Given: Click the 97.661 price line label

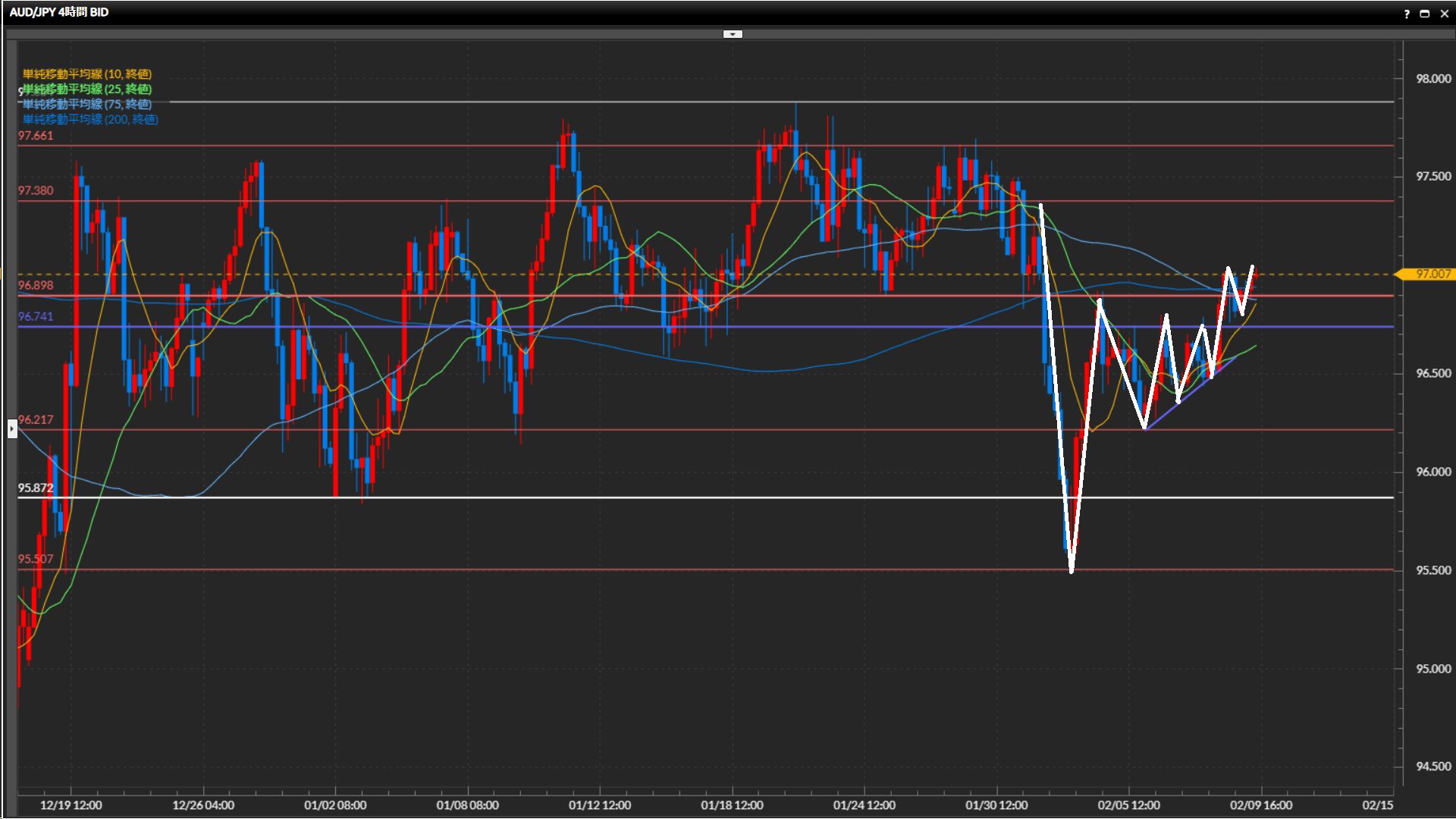Looking at the screenshot, I should click(36, 136).
